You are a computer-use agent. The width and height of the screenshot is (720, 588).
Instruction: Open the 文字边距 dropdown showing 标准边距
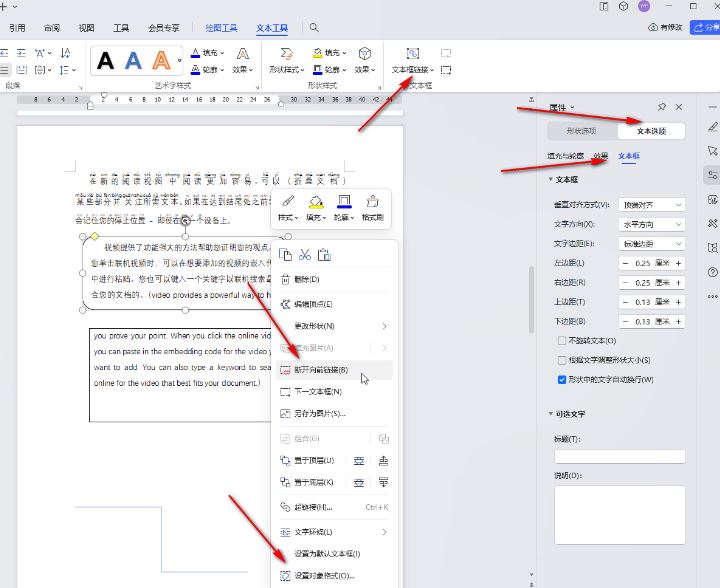[652, 244]
